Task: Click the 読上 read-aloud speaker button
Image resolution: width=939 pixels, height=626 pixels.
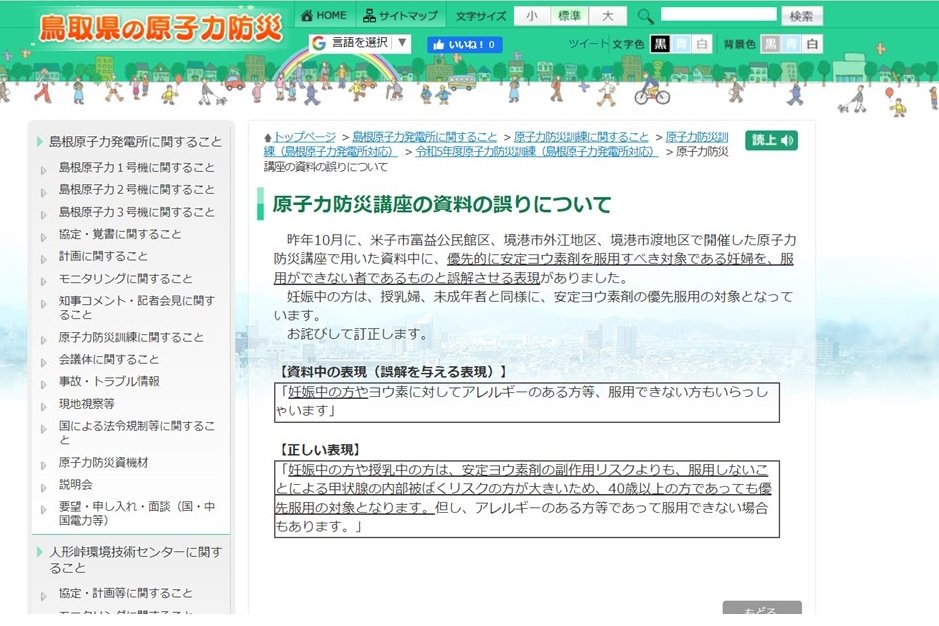Action: 771,140
